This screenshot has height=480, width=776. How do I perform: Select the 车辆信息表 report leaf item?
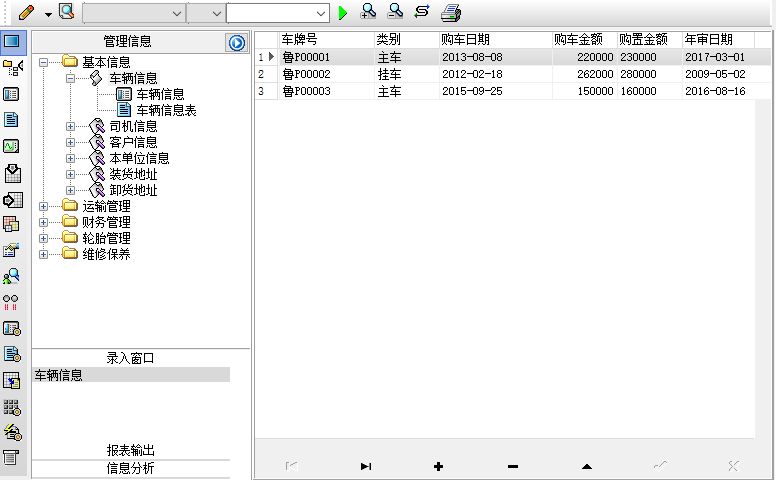coord(166,110)
